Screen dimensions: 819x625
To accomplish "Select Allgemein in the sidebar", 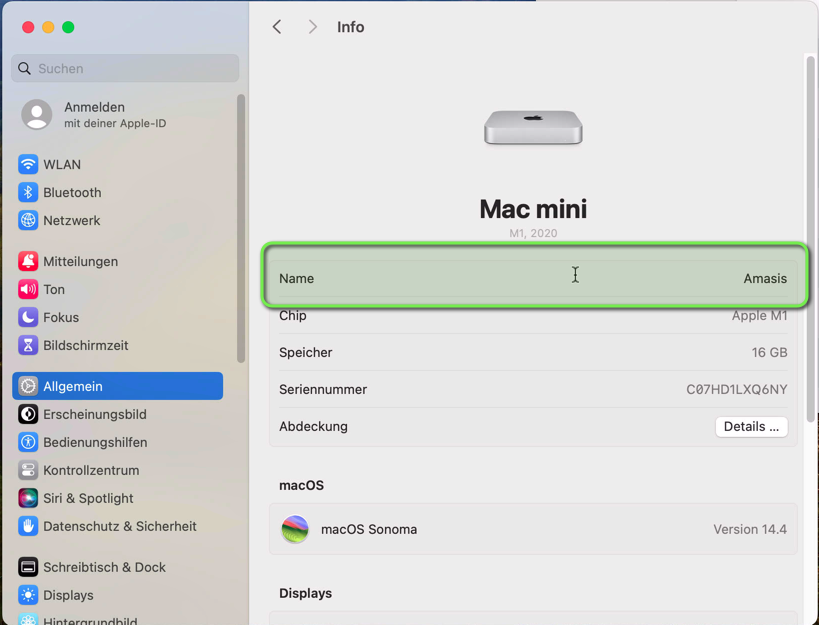I will [x=118, y=386].
